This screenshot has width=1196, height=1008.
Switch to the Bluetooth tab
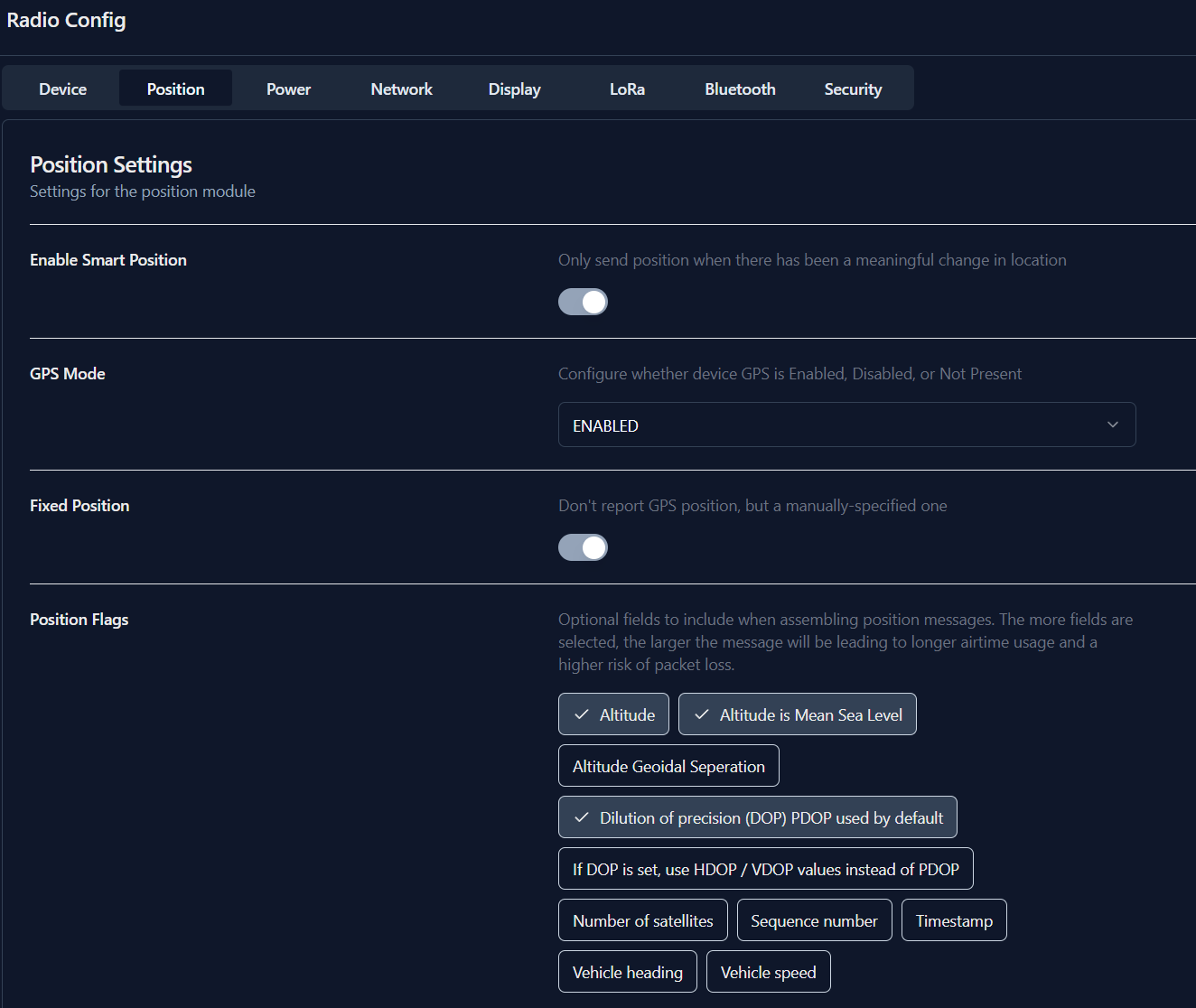[x=740, y=89]
